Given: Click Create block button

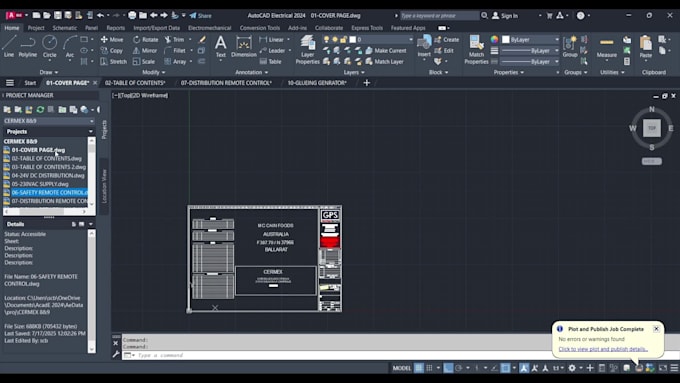Looking at the screenshot, I should (447, 39).
